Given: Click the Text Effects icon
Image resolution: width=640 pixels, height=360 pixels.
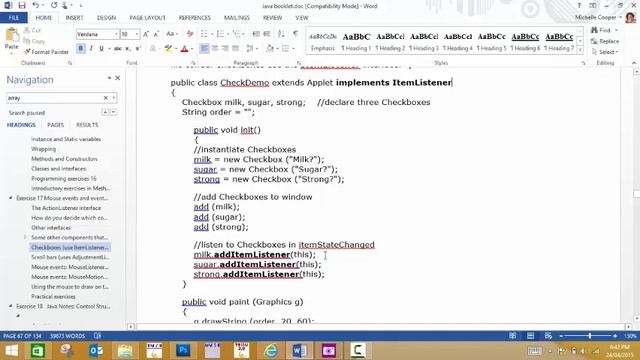Looking at the screenshot, I should (x=153, y=49).
